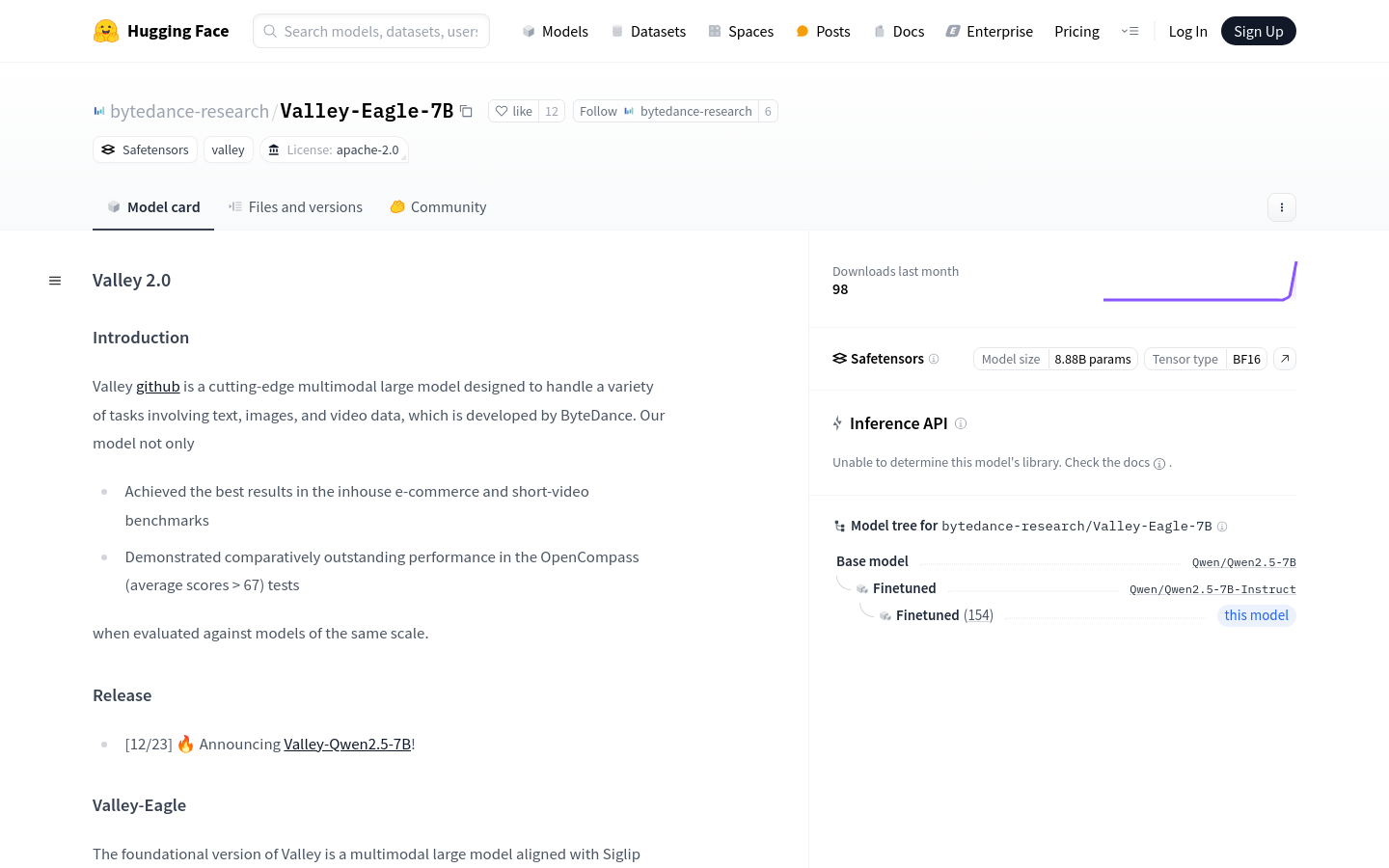Viewport: 1389px width, 868px height.
Task: Open Pricing page
Action: pos(1076,31)
